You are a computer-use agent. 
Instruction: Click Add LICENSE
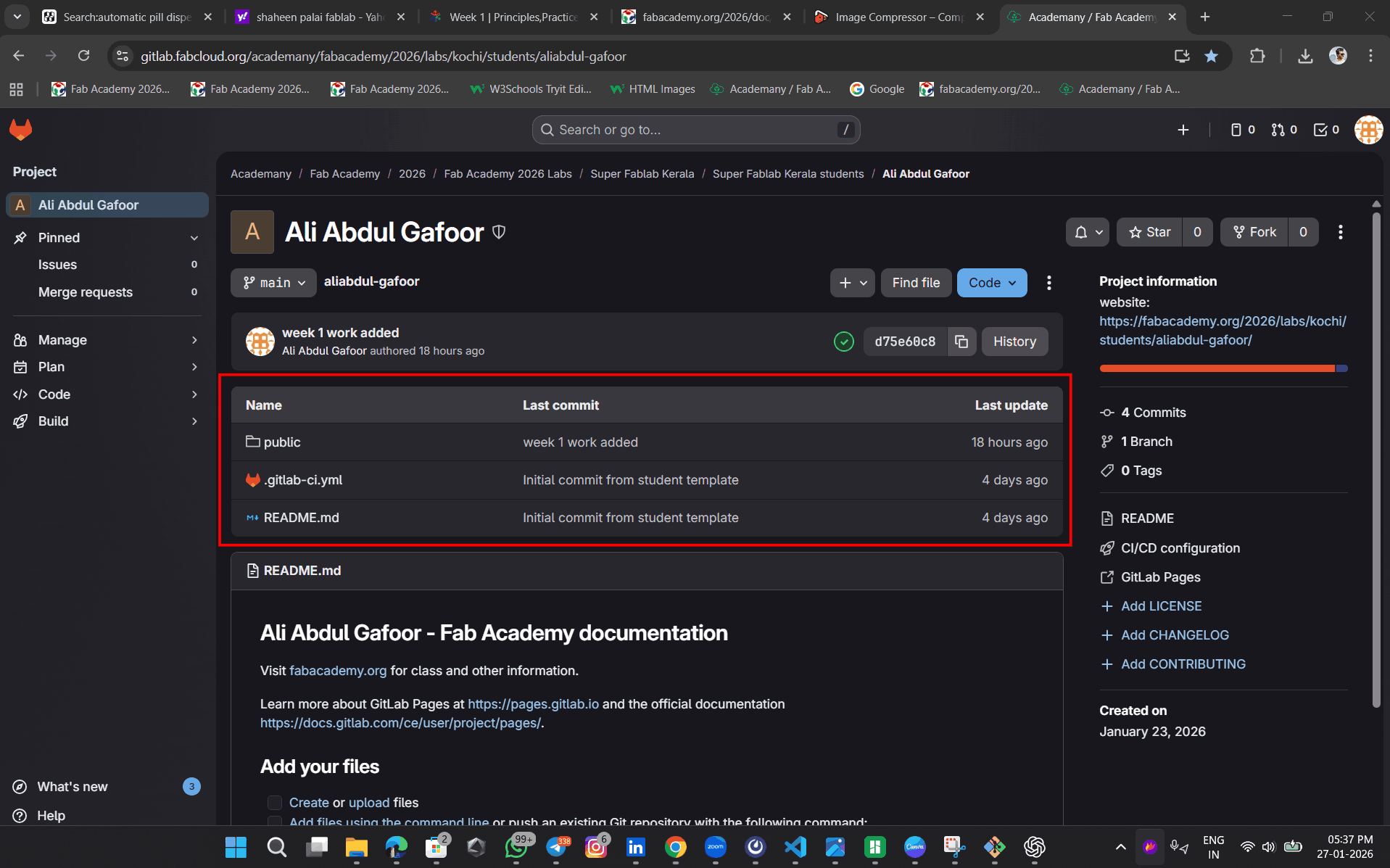(x=1161, y=606)
